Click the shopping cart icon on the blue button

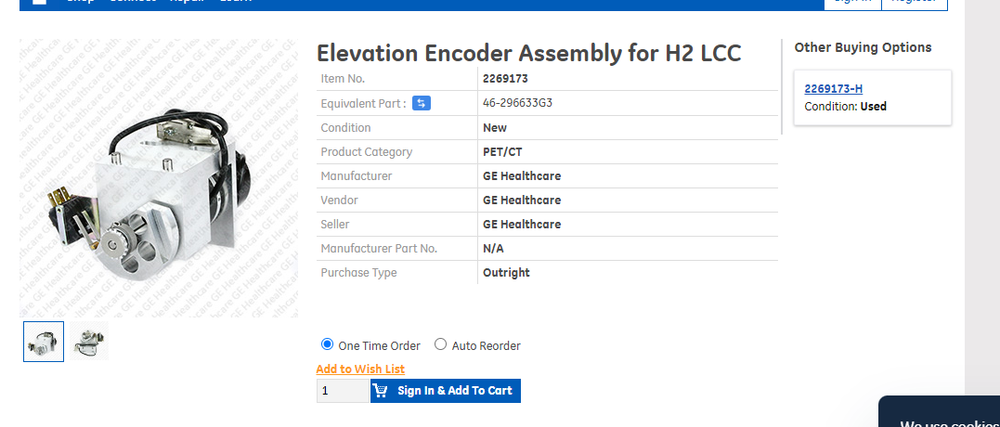click(381, 391)
